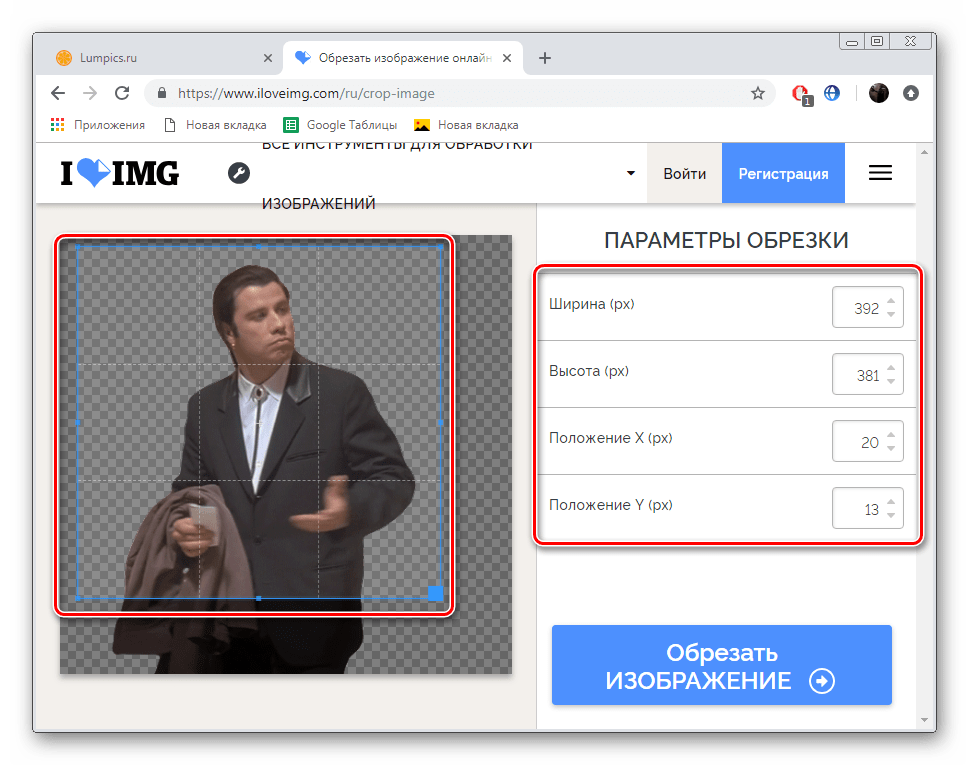Image resolution: width=969 pixels, height=765 pixels.
Task: Minimize the browser window
Action: pyautogui.click(x=852, y=42)
